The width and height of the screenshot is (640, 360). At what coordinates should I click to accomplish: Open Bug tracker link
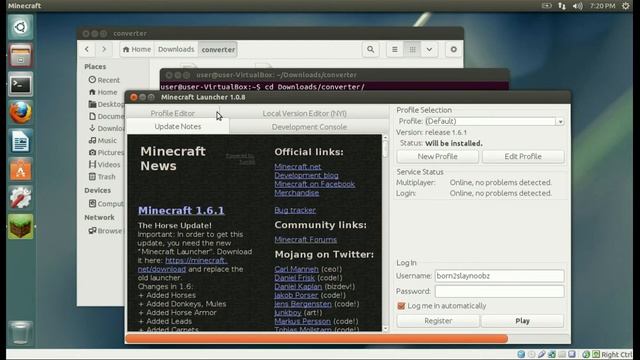point(295,210)
